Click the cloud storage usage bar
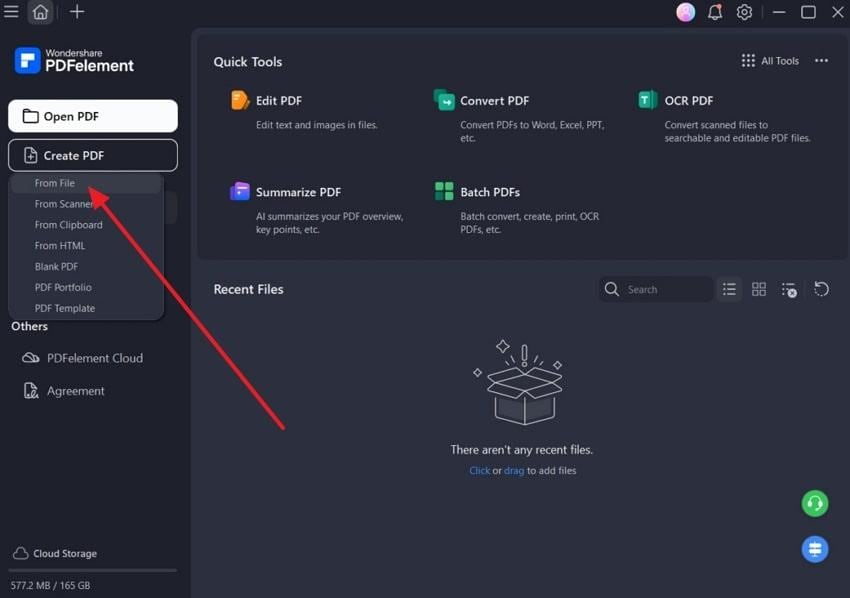 click(93, 570)
